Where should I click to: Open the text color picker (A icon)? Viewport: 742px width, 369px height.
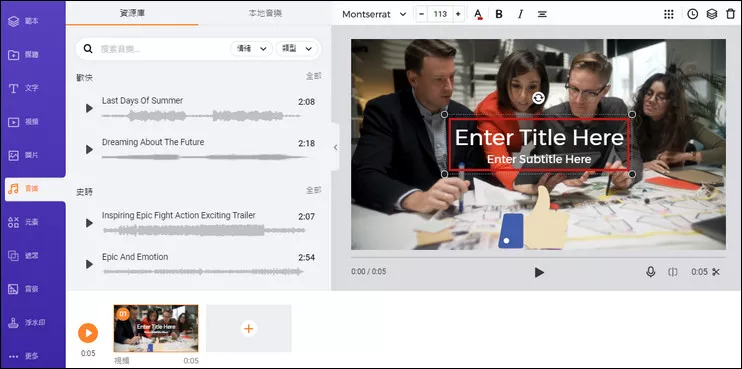478,14
